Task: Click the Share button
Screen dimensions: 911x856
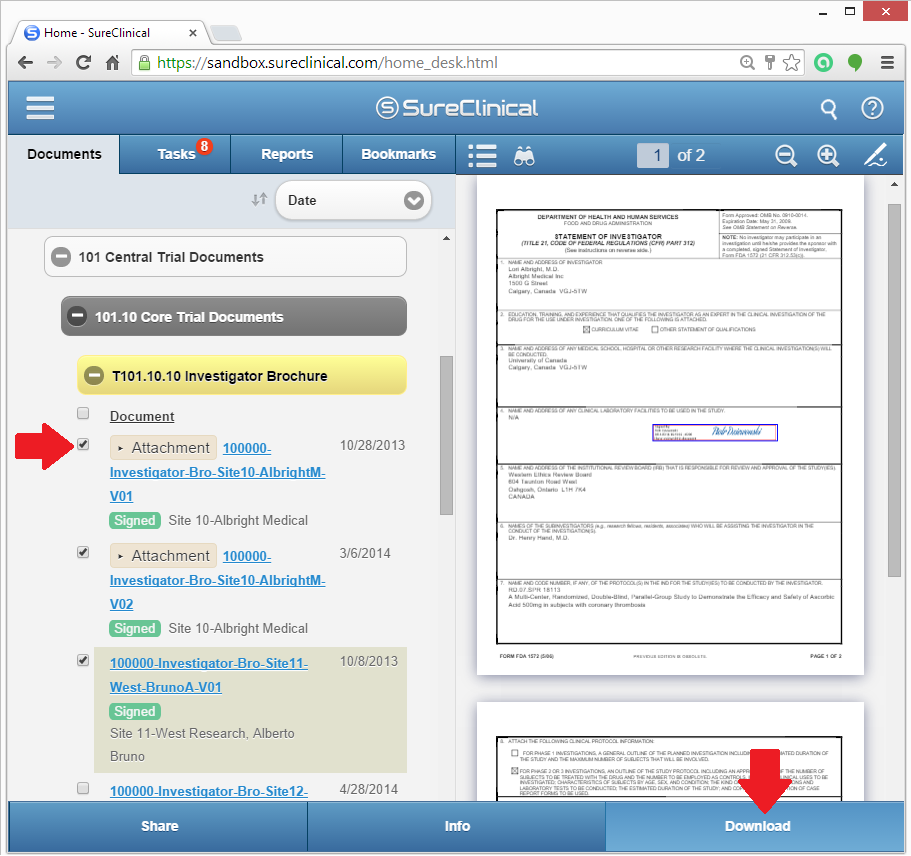Action: [158, 826]
